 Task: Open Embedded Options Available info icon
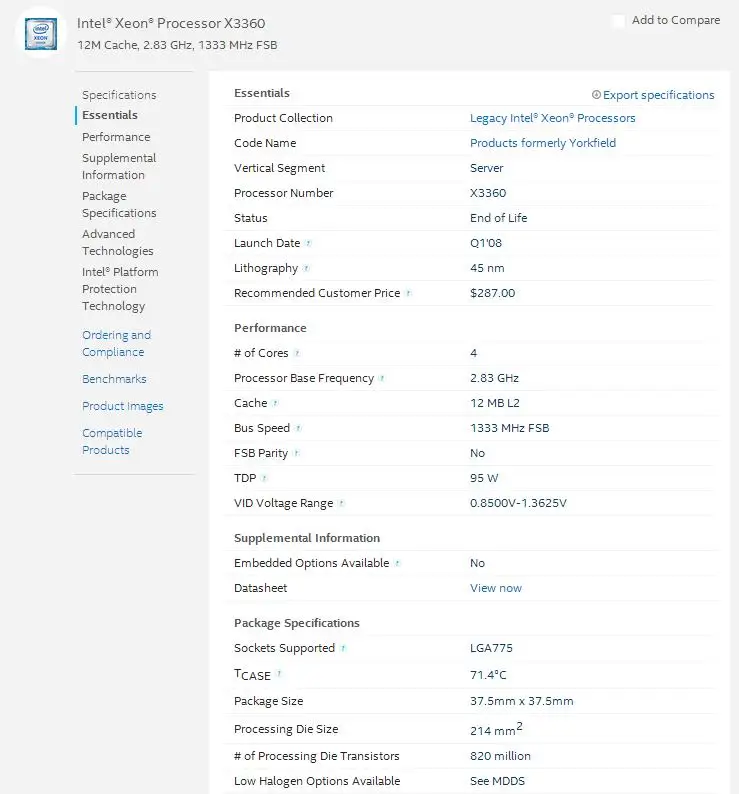[397, 563]
